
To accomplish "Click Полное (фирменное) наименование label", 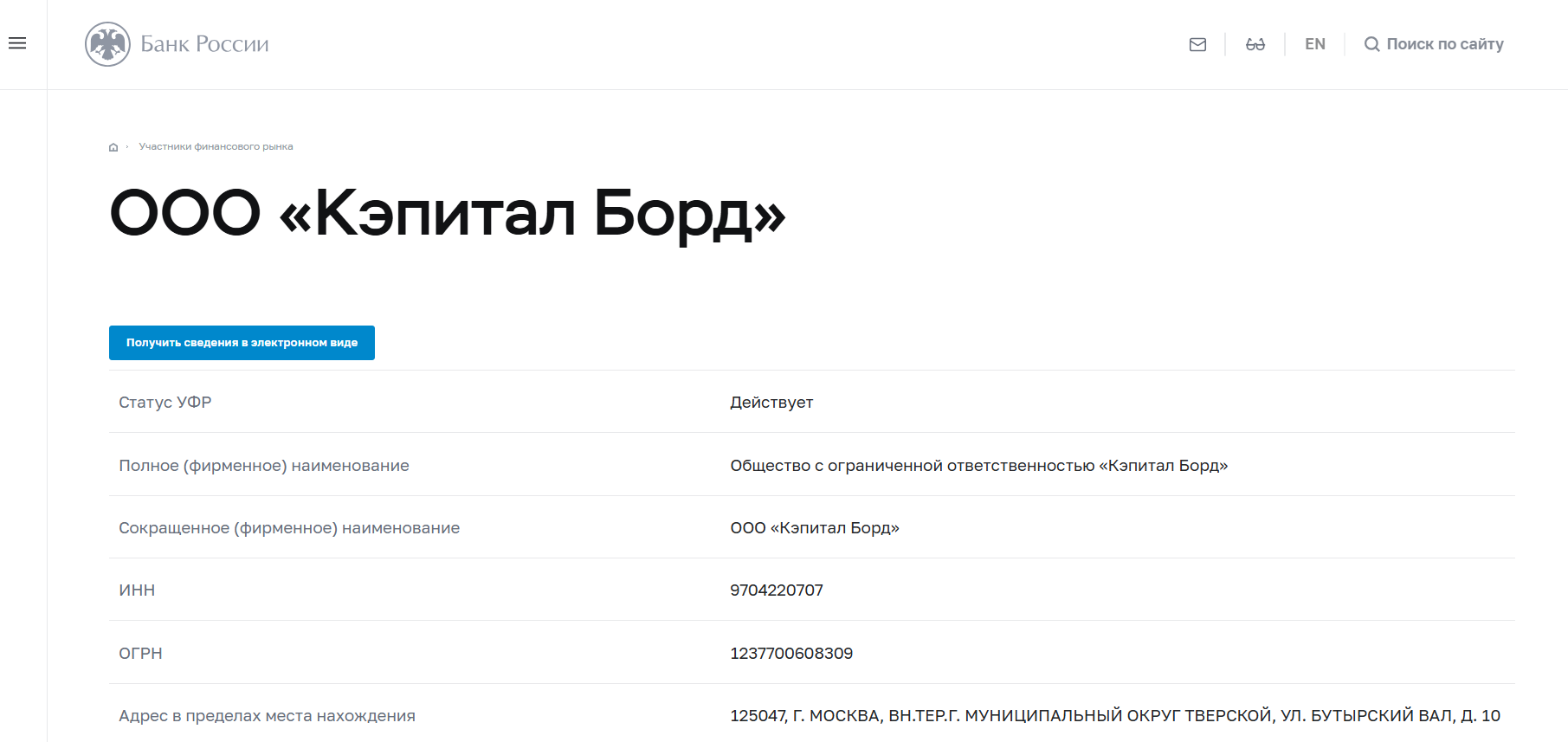I will pos(264,466).
